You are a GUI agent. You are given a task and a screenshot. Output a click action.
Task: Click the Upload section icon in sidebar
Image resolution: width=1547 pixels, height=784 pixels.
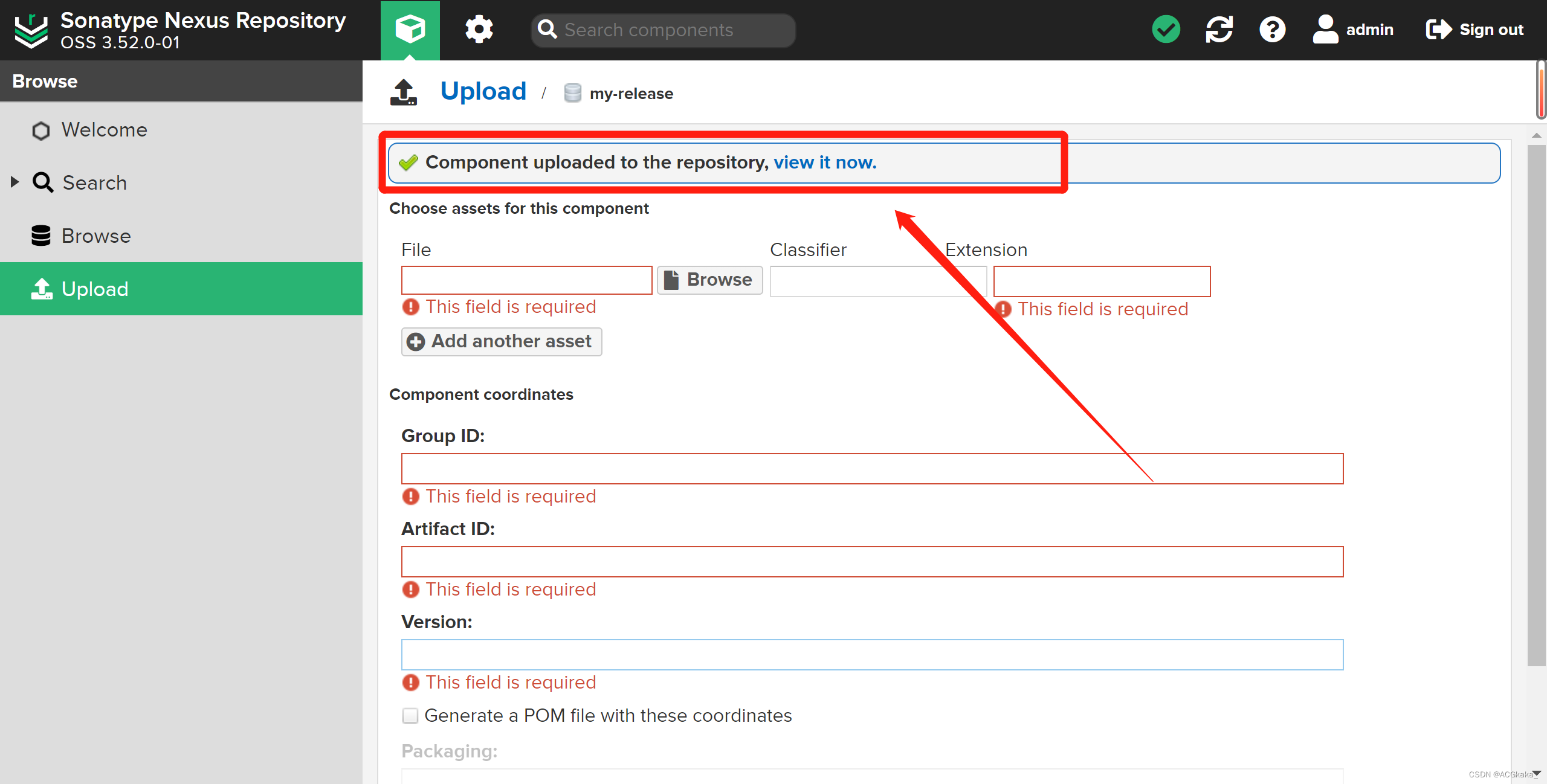point(41,290)
